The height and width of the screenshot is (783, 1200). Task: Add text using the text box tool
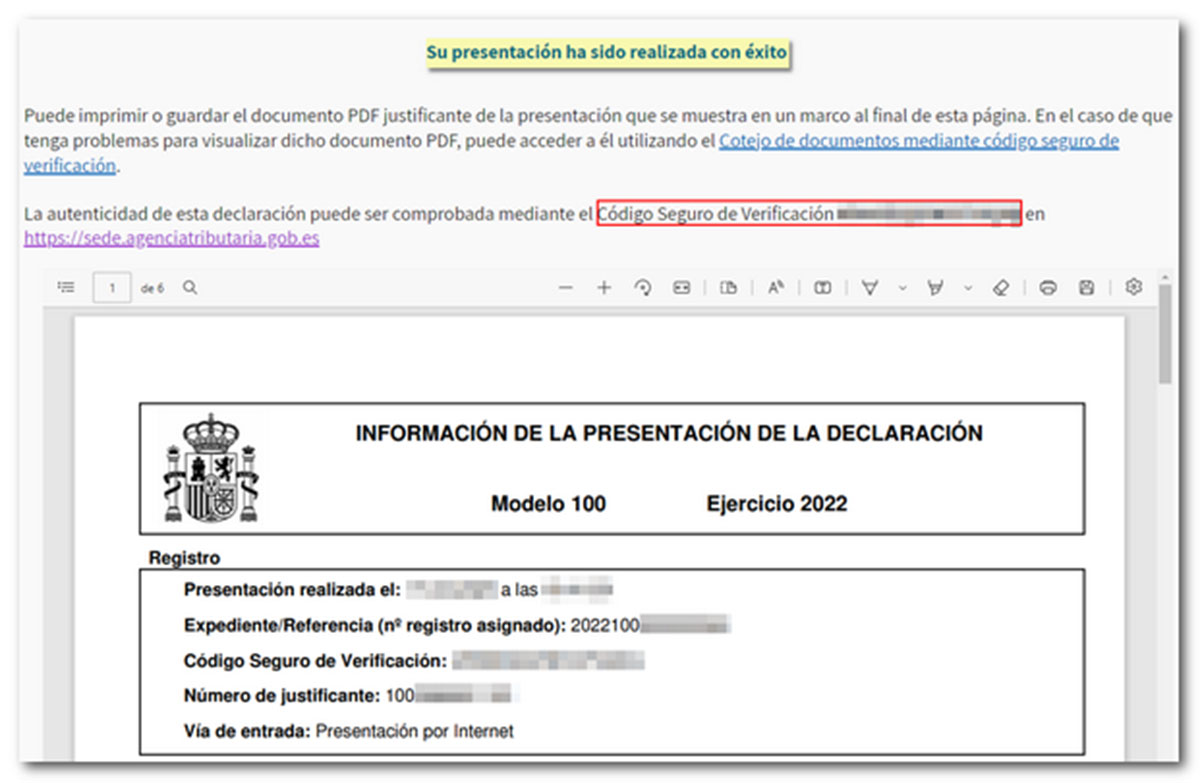[x=822, y=288]
